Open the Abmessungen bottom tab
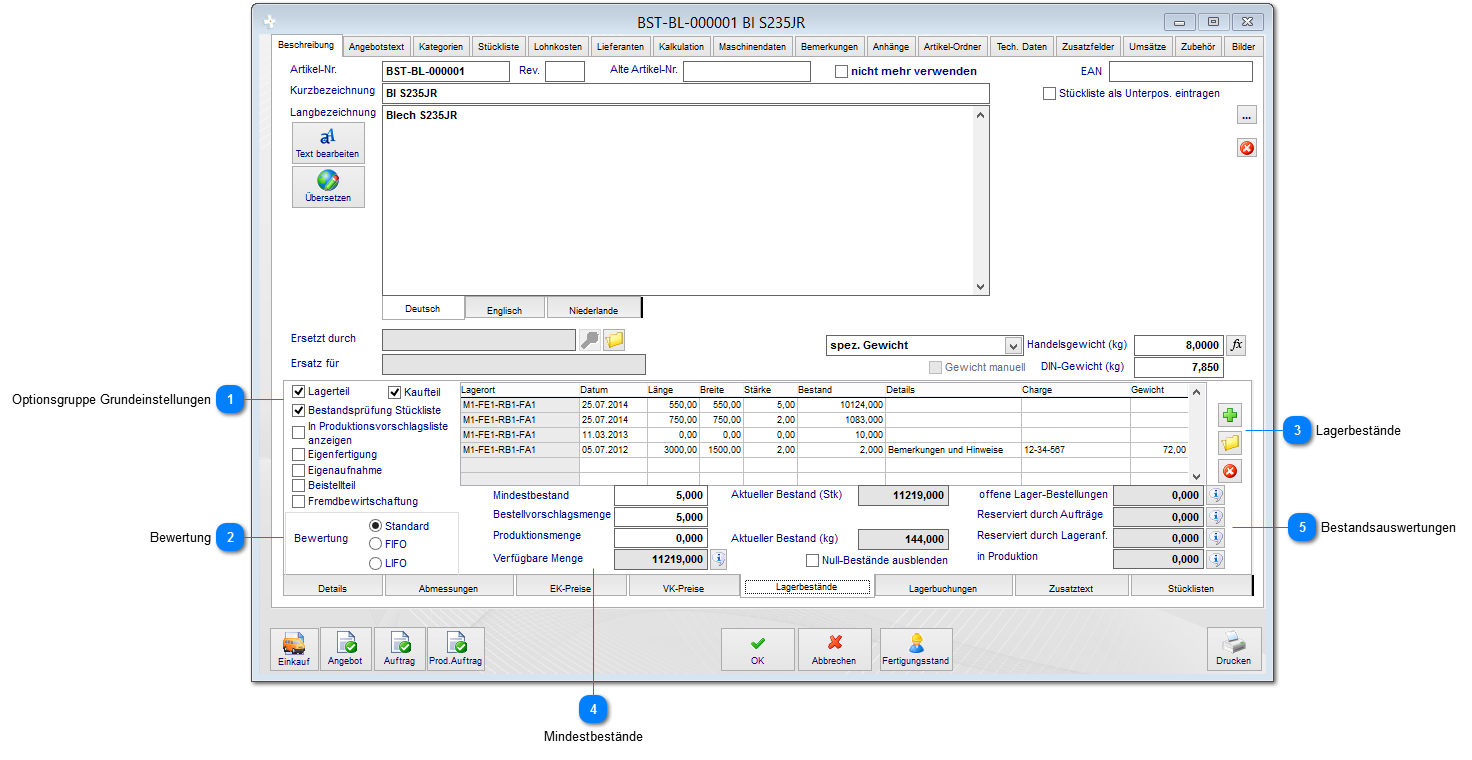The image size is (1472, 760). (448, 588)
